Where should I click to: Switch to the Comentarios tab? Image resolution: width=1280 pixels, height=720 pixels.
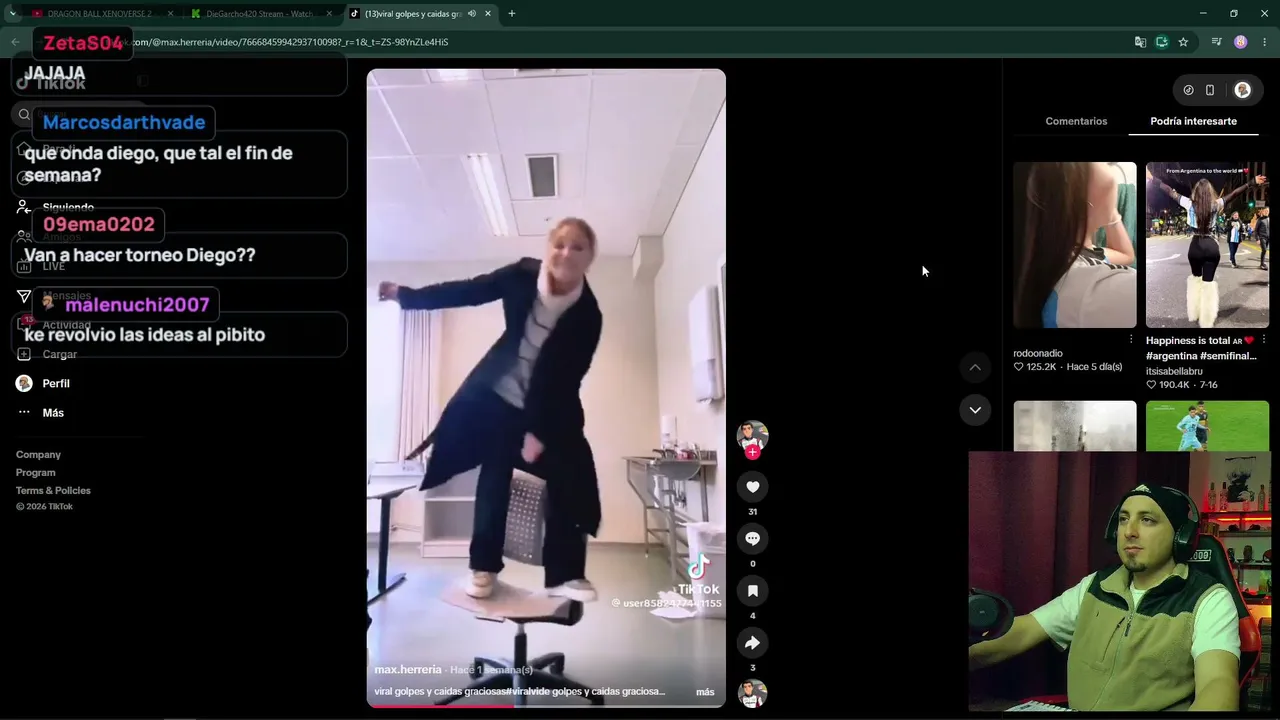point(1076,121)
